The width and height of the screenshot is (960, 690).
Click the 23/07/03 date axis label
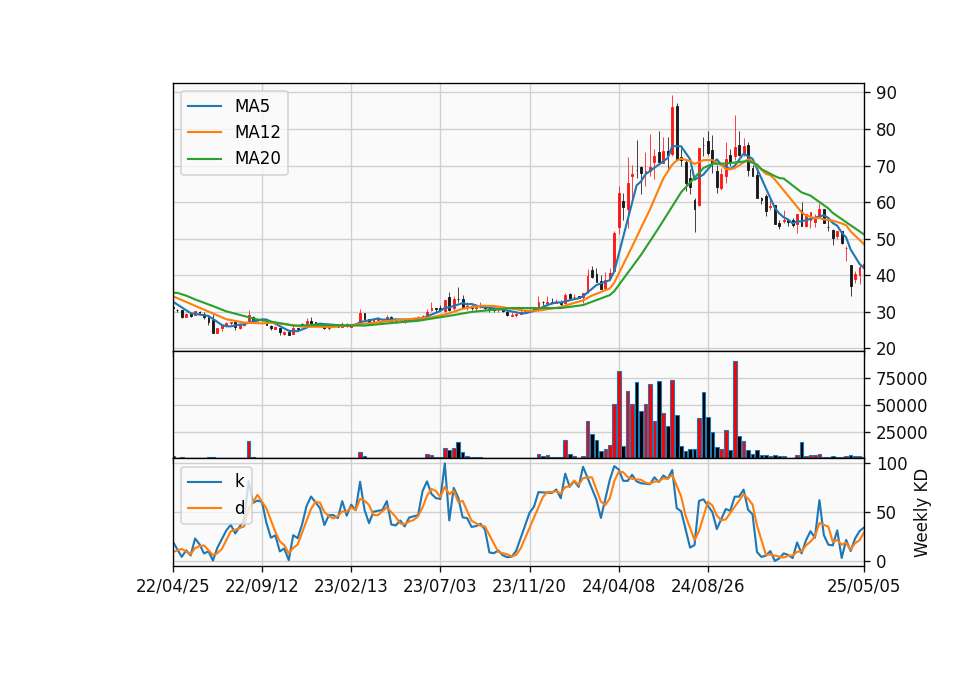click(x=440, y=586)
